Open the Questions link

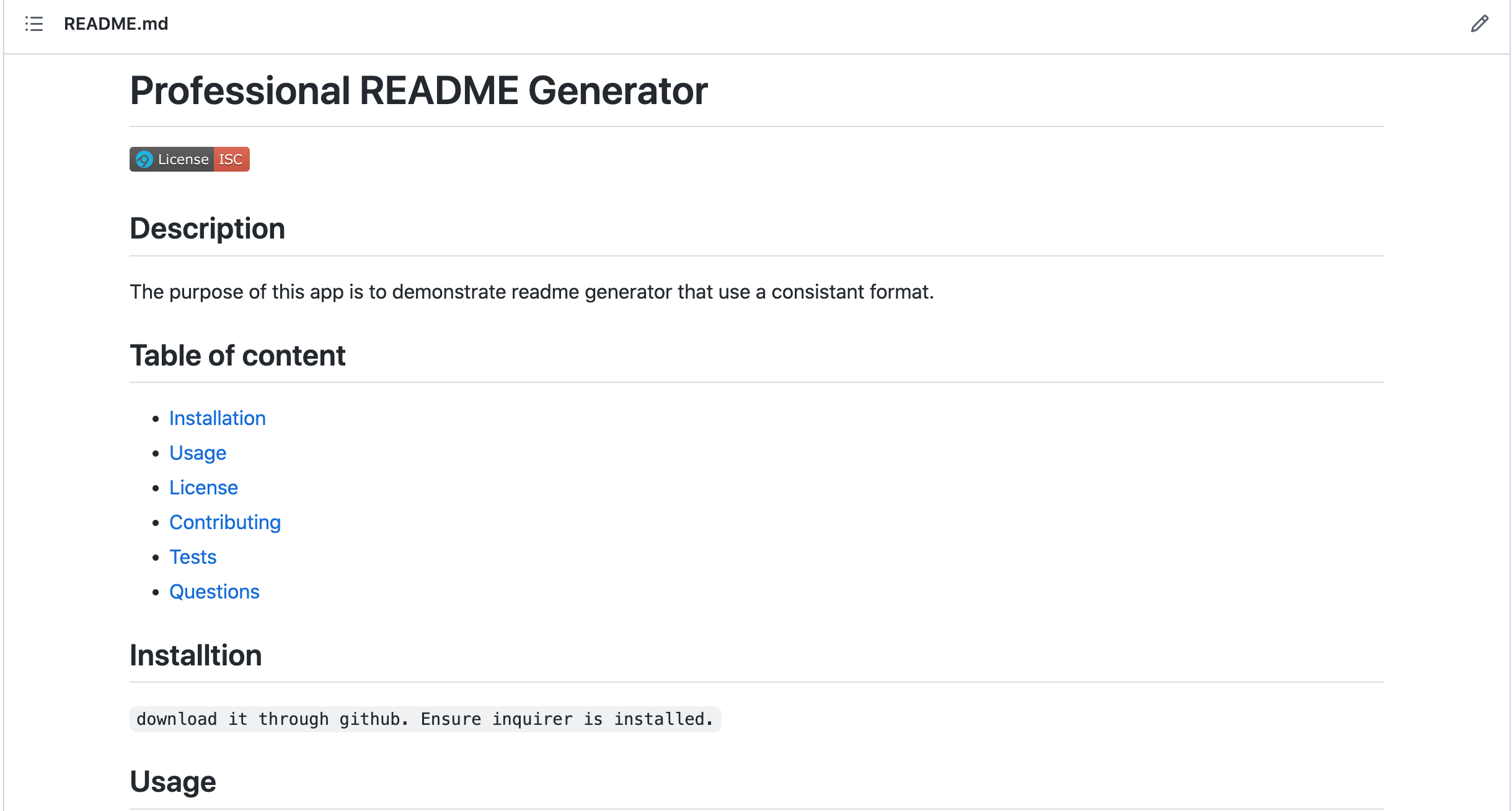pyautogui.click(x=214, y=592)
